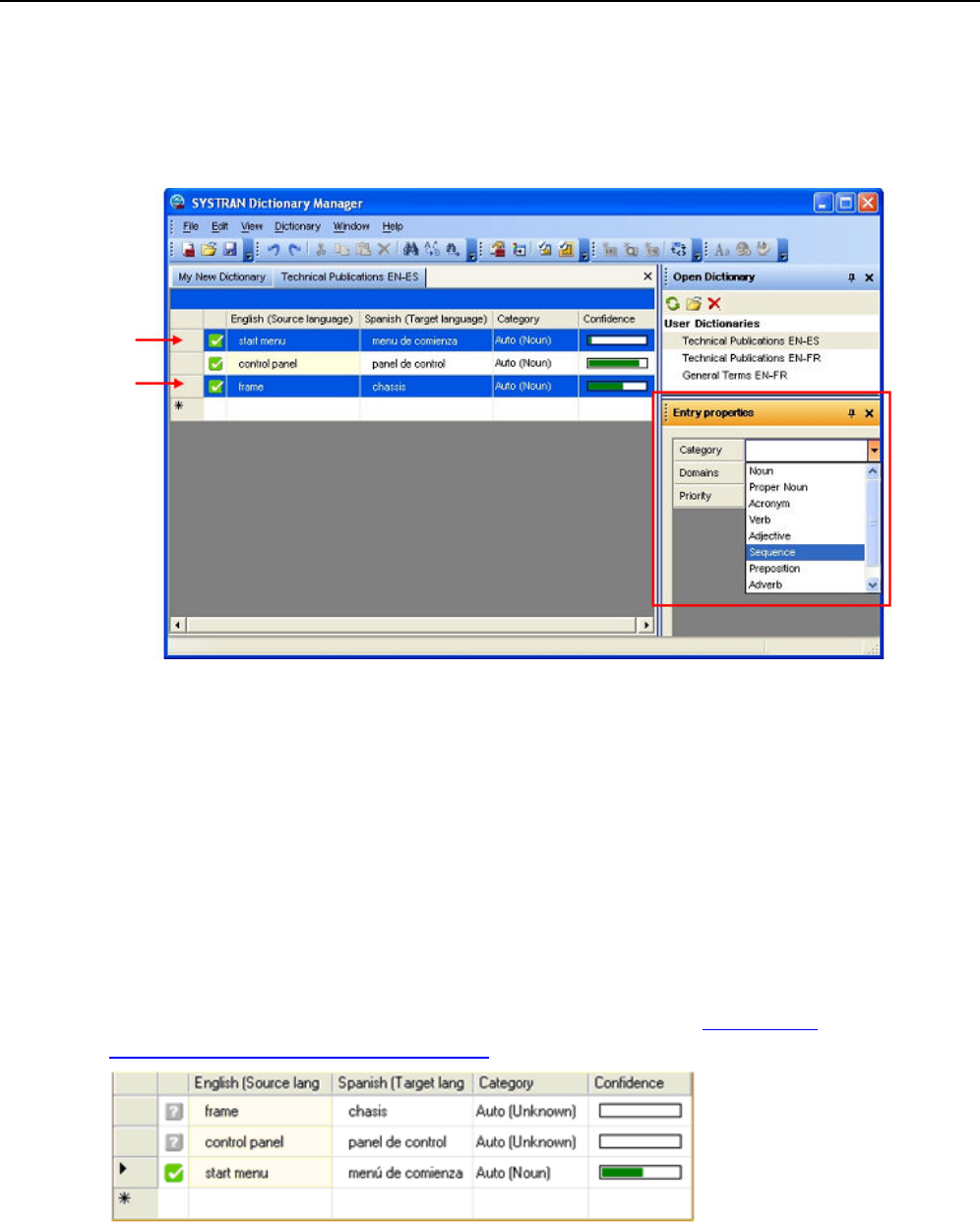
Task: Click the Confidence bar of chassis row
Action: pos(617,387)
